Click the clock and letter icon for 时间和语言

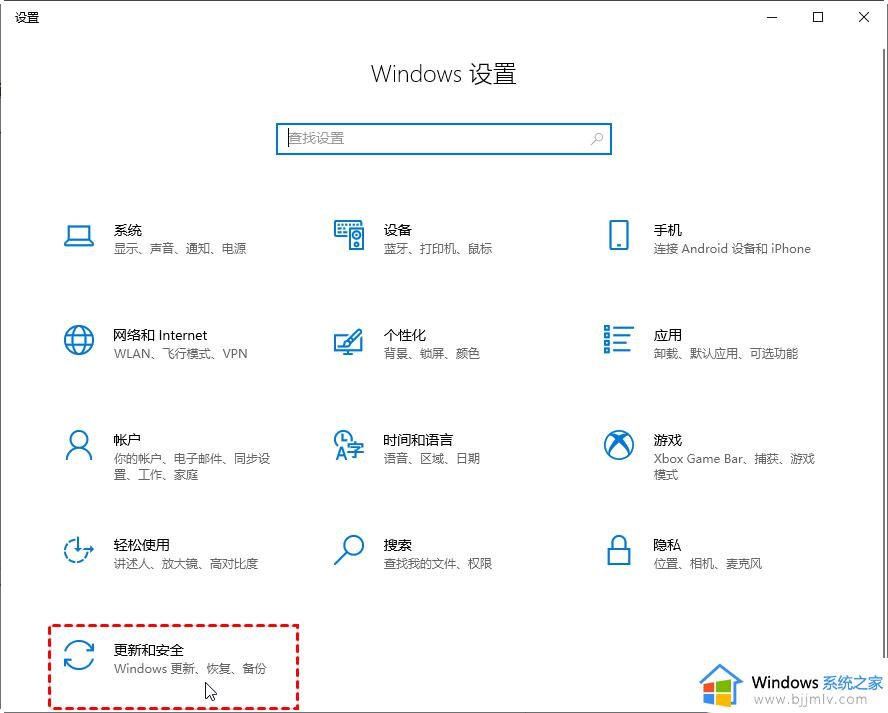pyautogui.click(x=348, y=445)
